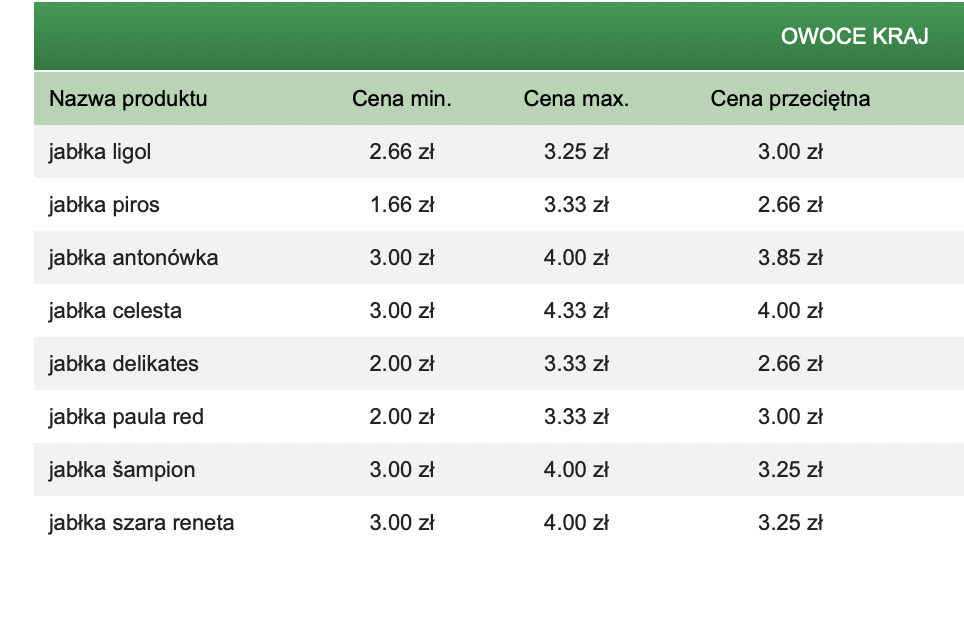Select the Cena min. column header
Screen dimensions: 964x632
pyautogui.click(x=401, y=99)
